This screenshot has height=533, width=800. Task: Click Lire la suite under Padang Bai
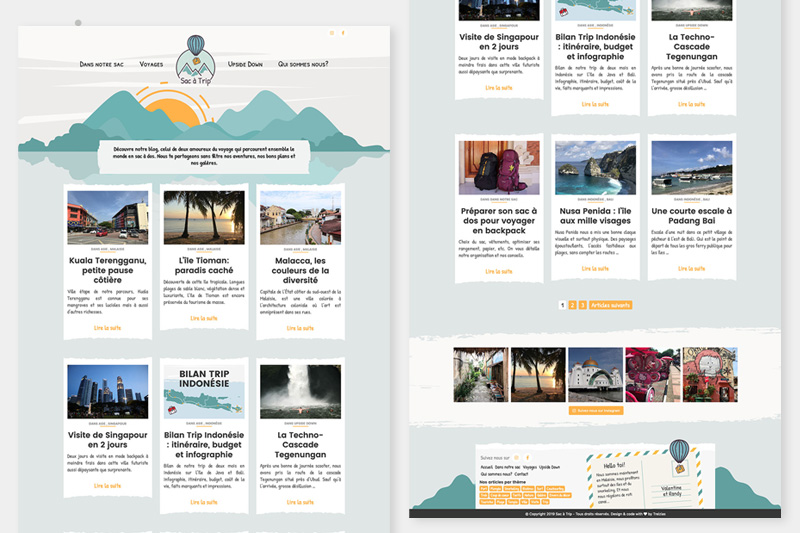pyautogui.click(x=692, y=268)
